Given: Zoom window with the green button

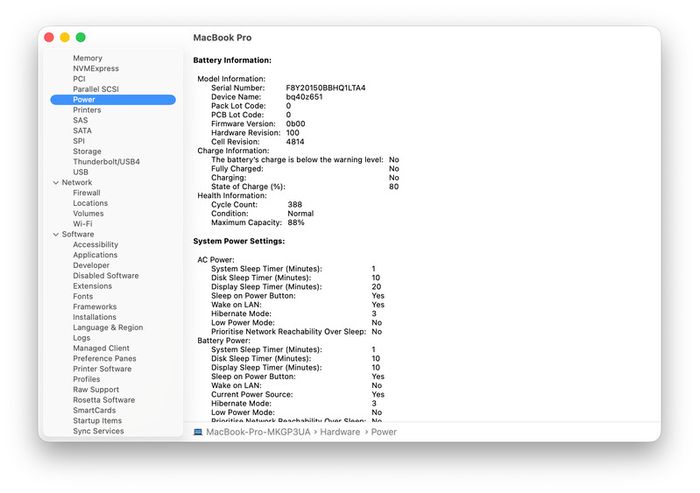Looking at the screenshot, I should coord(81,38).
